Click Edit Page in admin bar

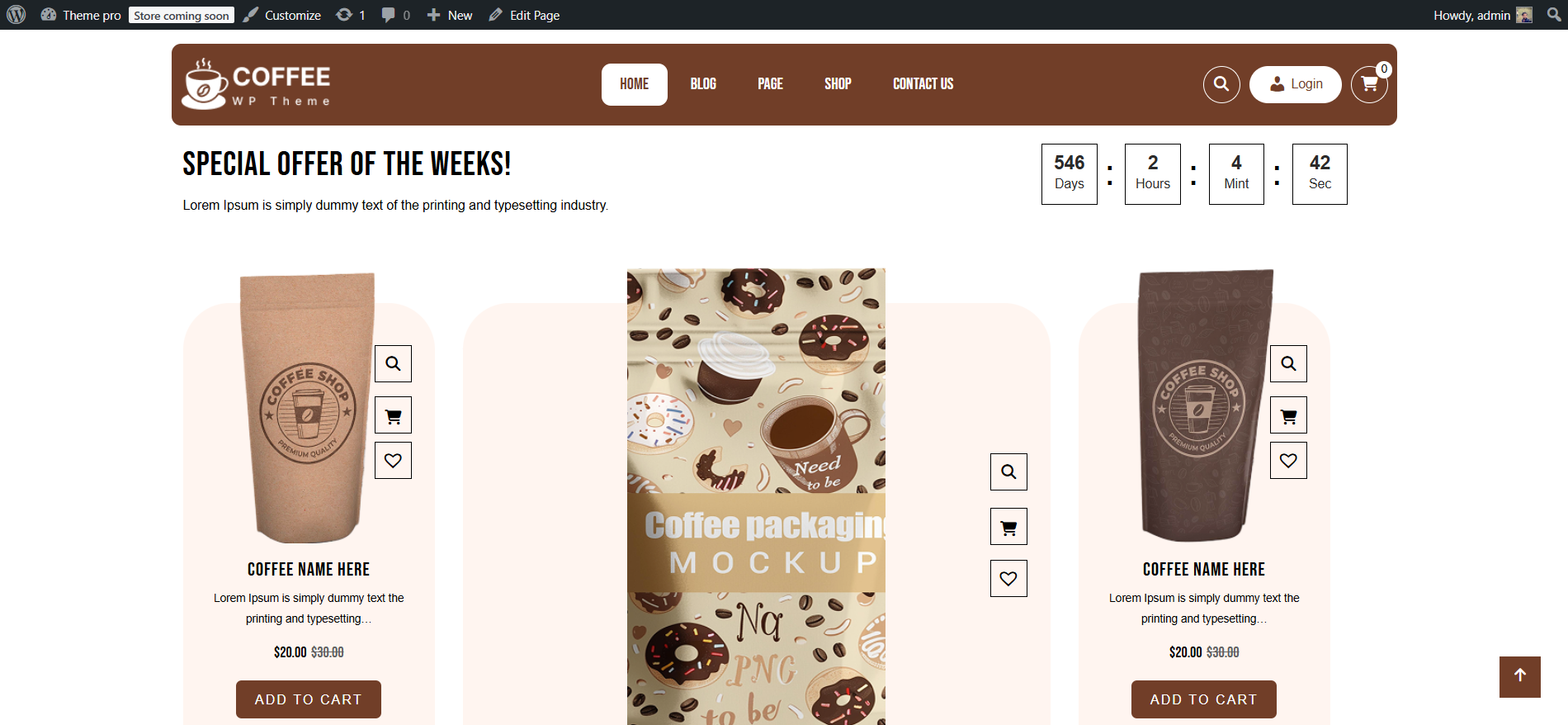pyautogui.click(x=524, y=15)
